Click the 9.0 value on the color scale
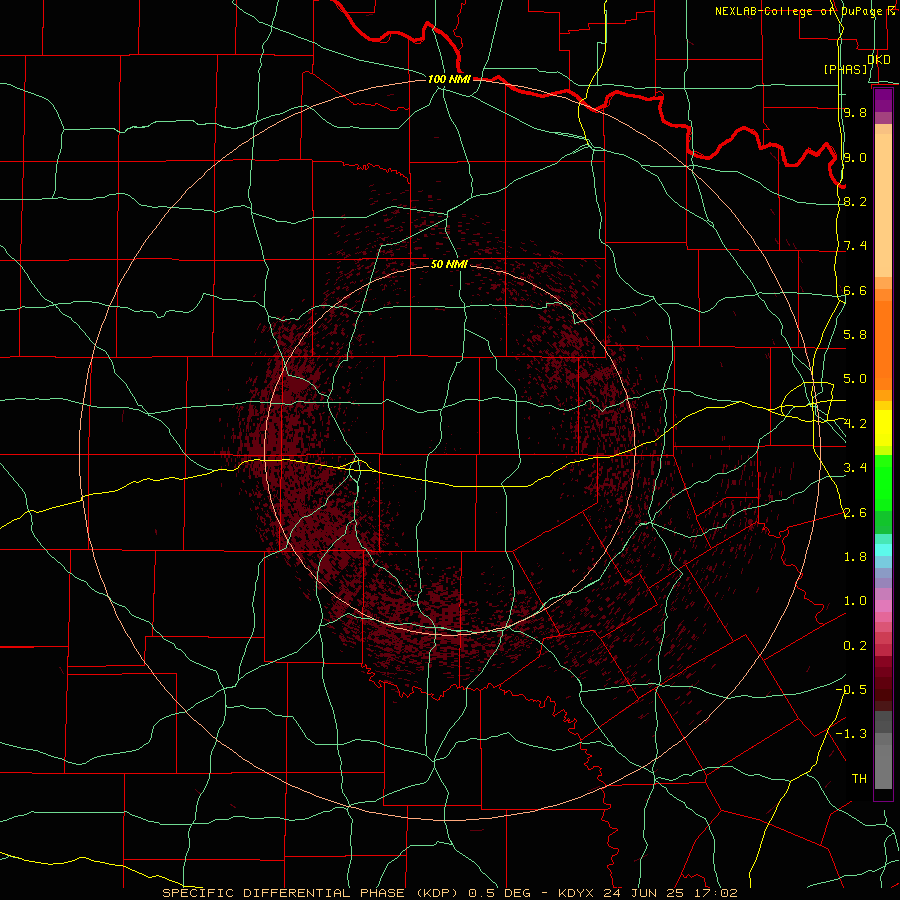 [855, 157]
